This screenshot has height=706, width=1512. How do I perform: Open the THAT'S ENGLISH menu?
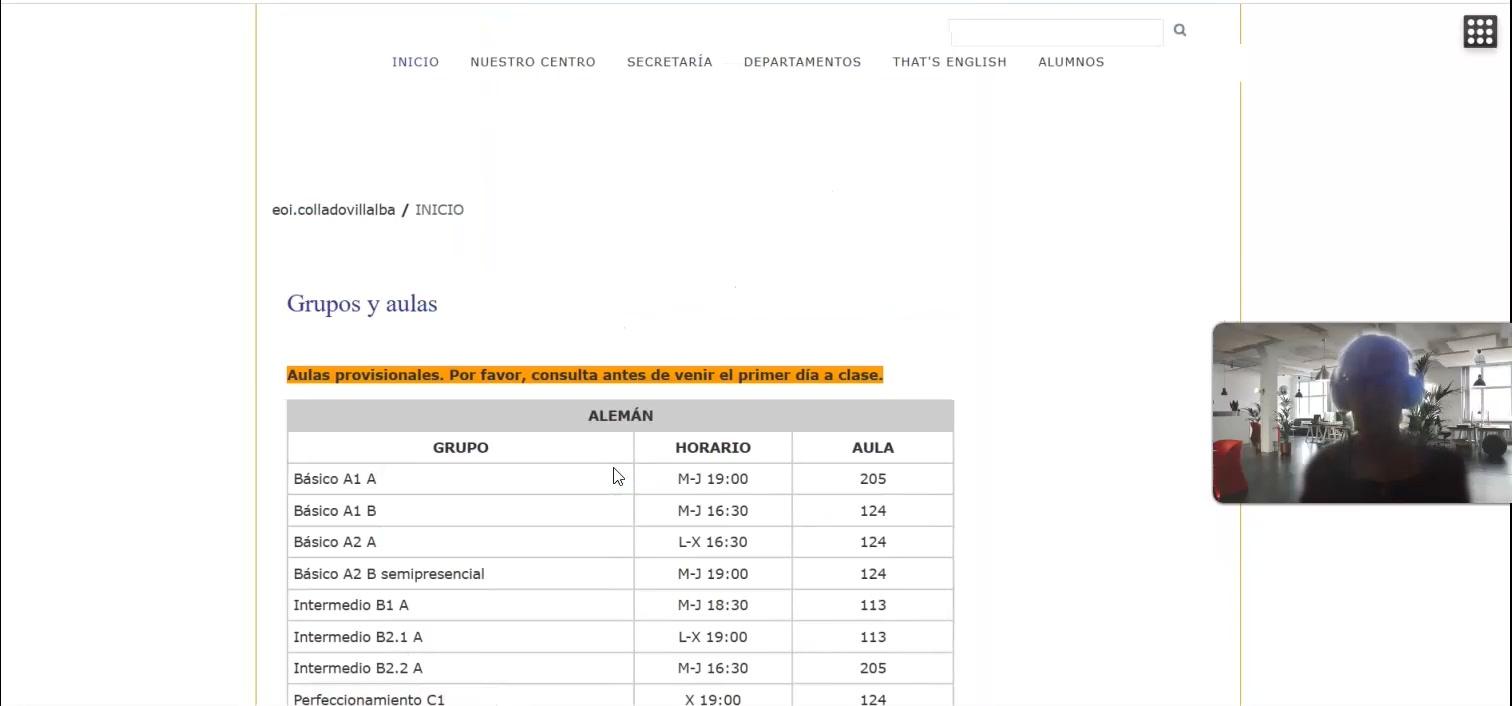[x=949, y=62]
